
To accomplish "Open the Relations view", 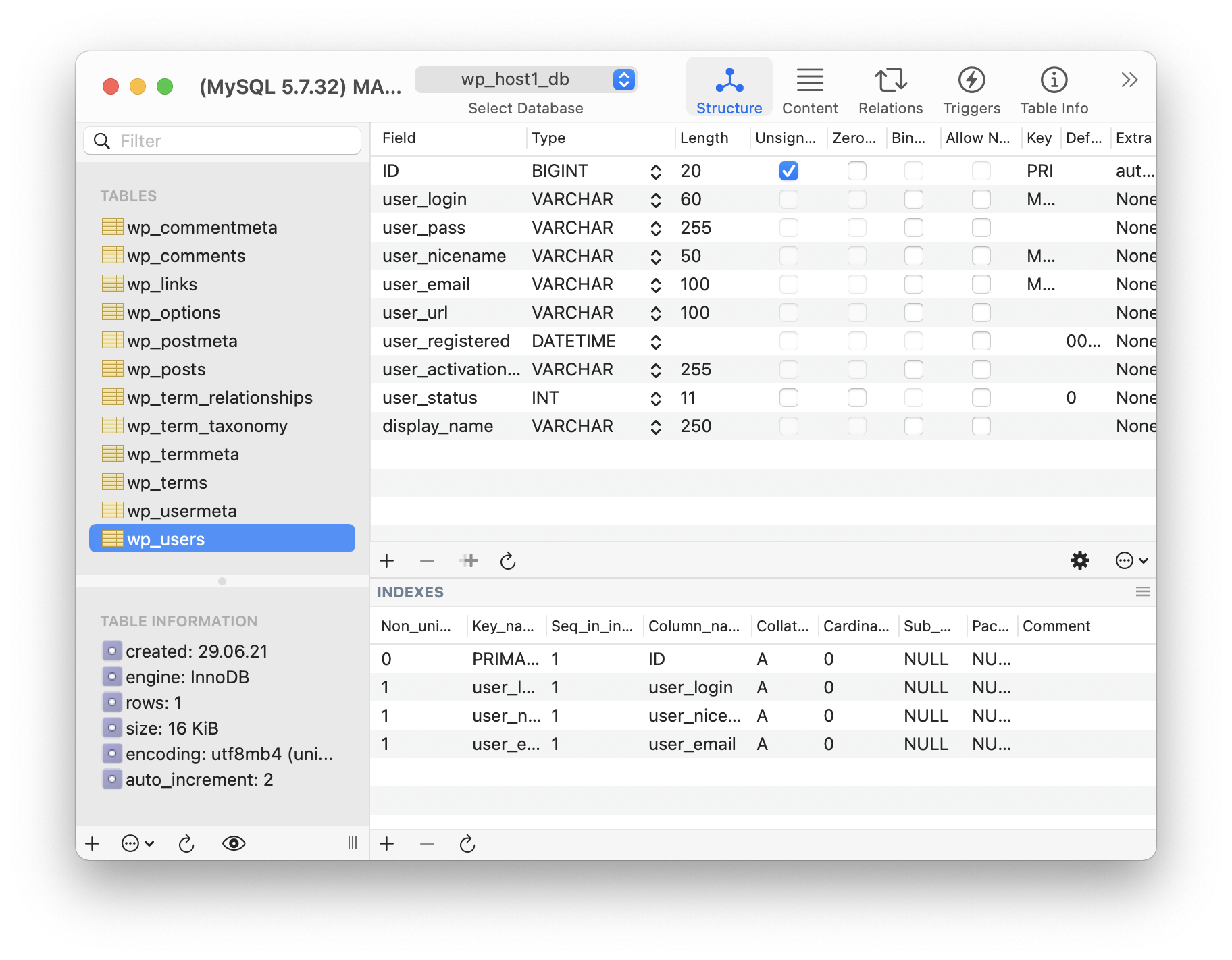I will [890, 88].
